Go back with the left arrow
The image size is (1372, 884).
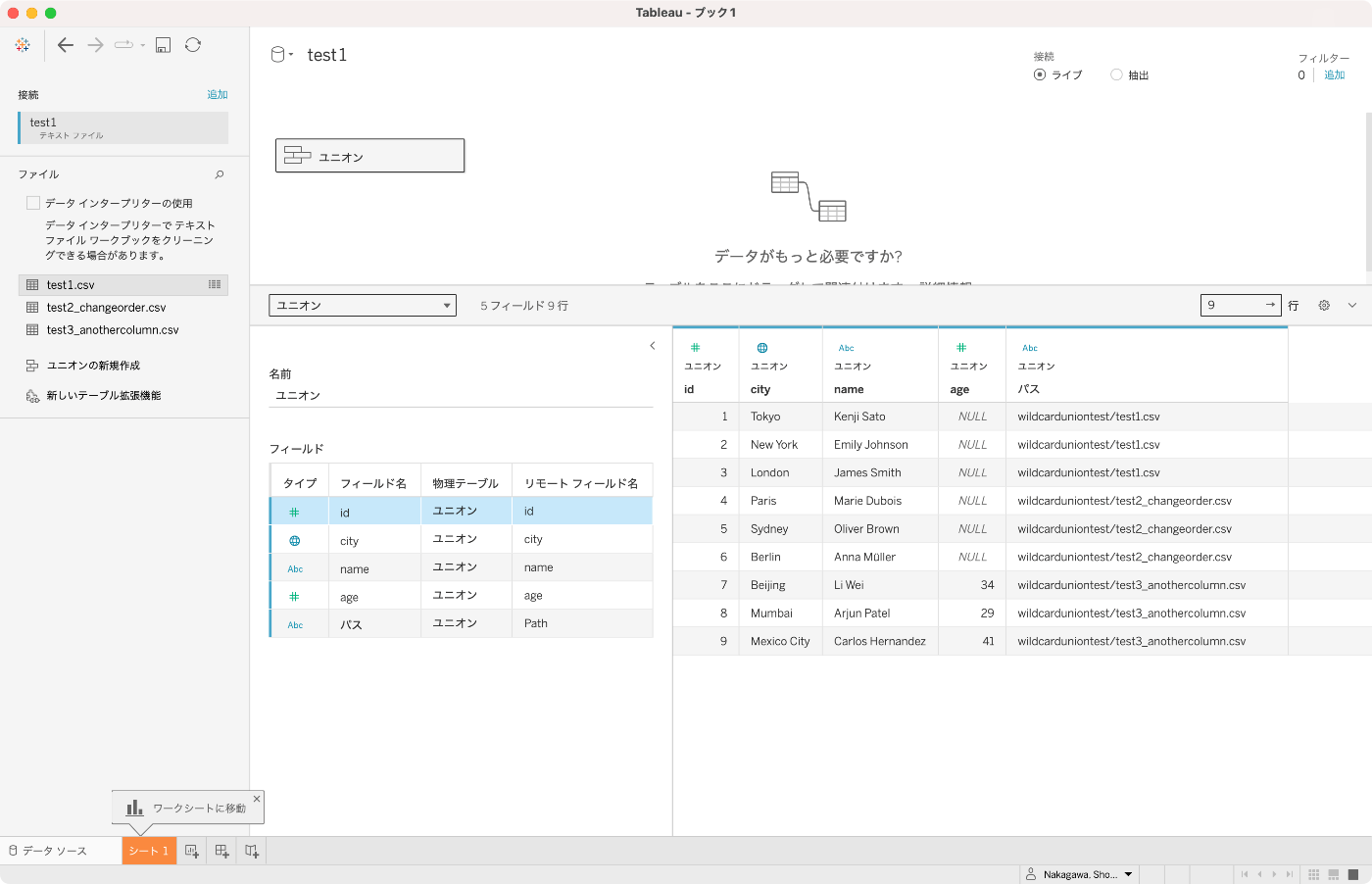[x=66, y=45]
